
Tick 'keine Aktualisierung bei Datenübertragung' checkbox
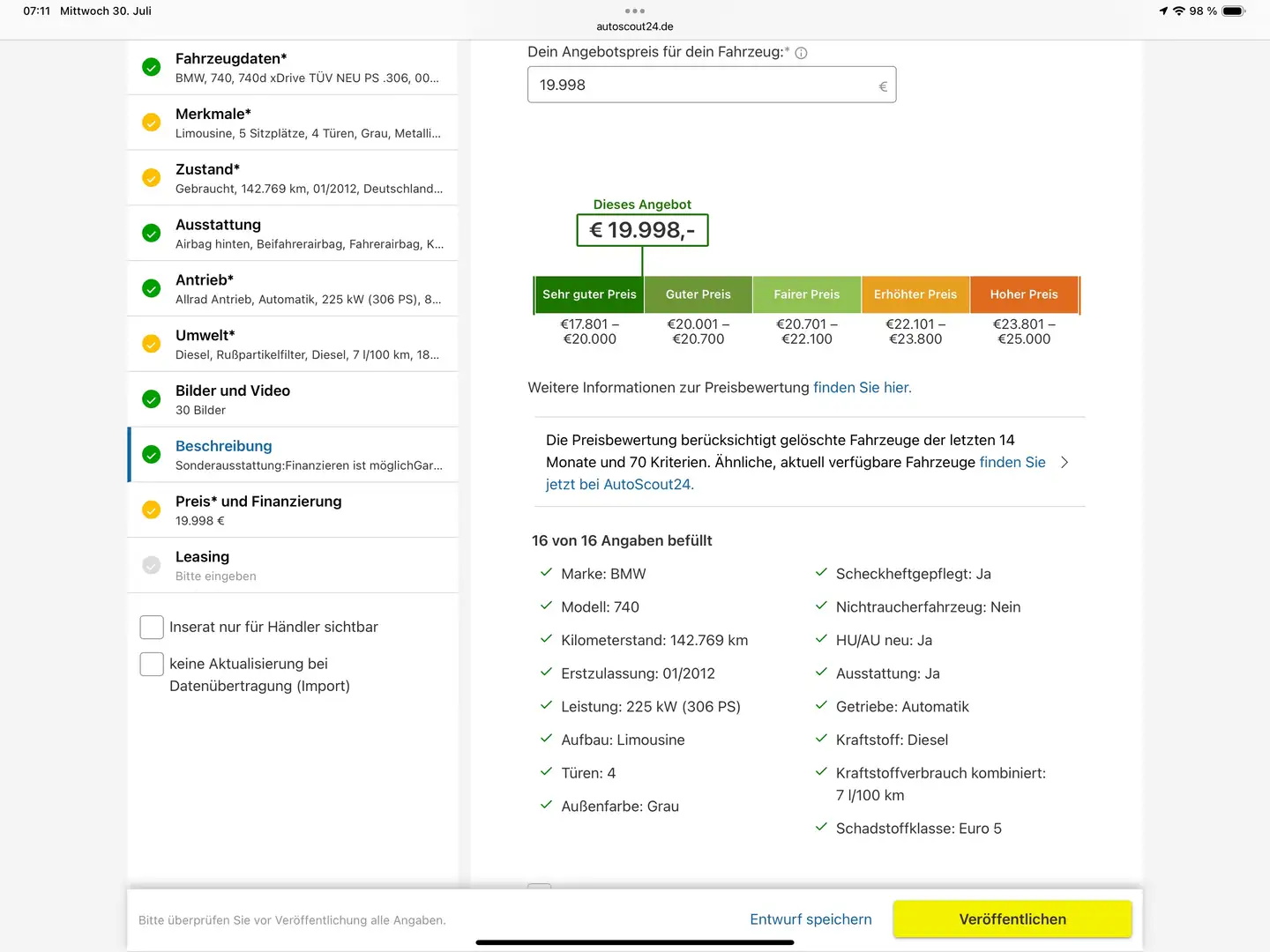point(152,664)
